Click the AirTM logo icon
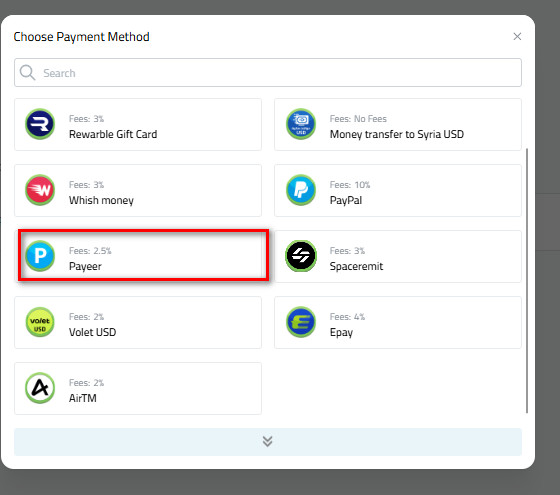This screenshot has height=495, width=560. tap(40, 388)
